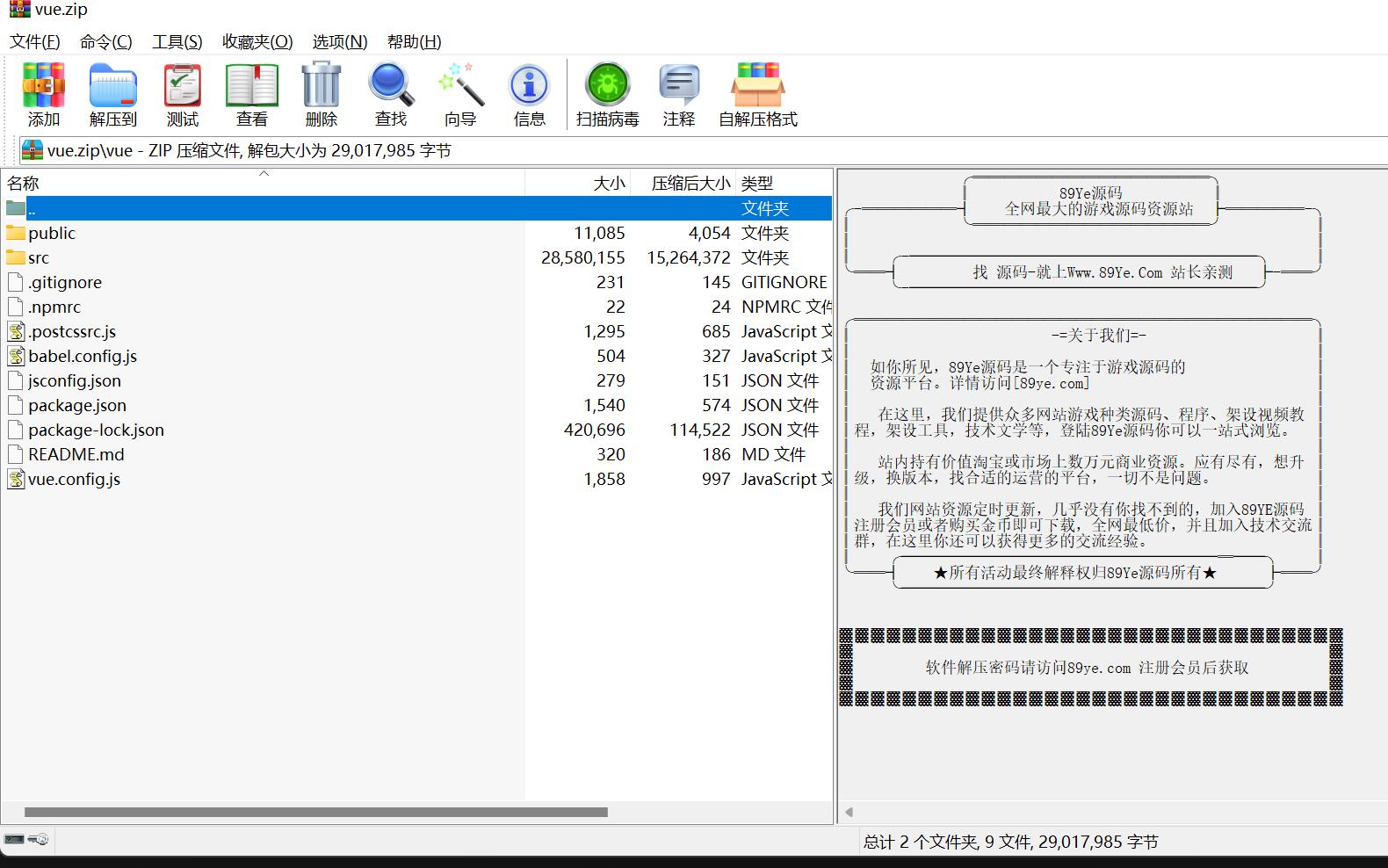Click status bar total 29,017,985 字节 text
The image size is (1388, 868).
pyautogui.click(x=1098, y=842)
